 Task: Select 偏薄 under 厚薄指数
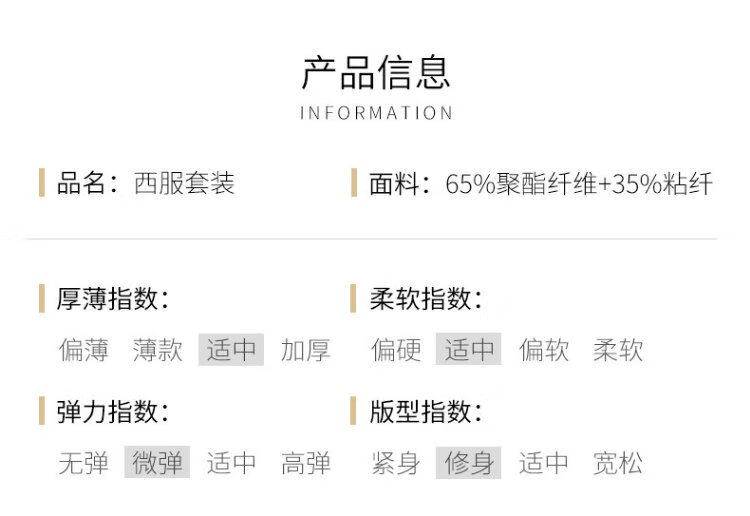(84, 350)
